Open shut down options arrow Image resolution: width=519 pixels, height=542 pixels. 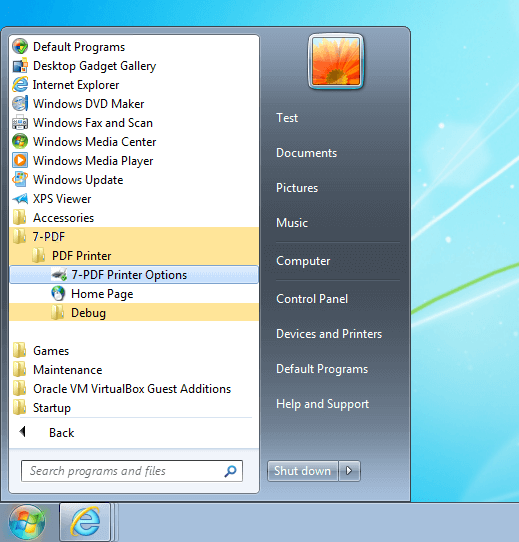pos(349,471)
